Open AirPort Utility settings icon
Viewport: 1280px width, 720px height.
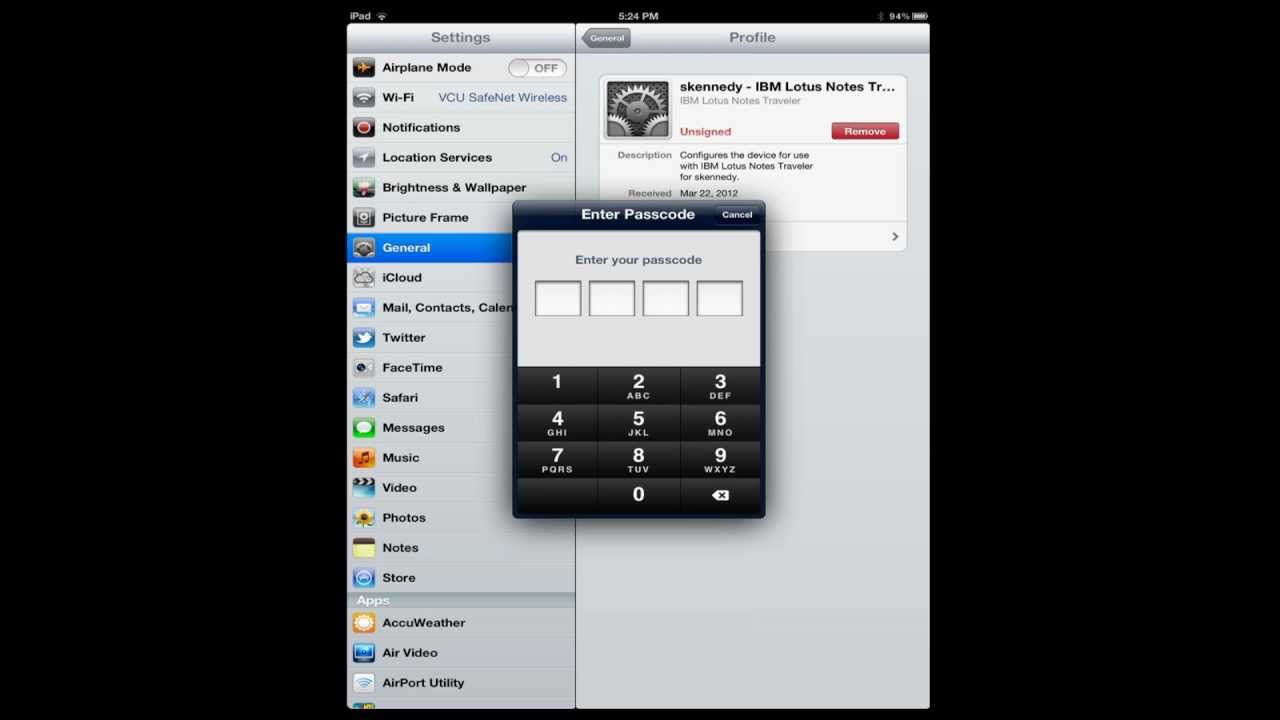[364, 683]
